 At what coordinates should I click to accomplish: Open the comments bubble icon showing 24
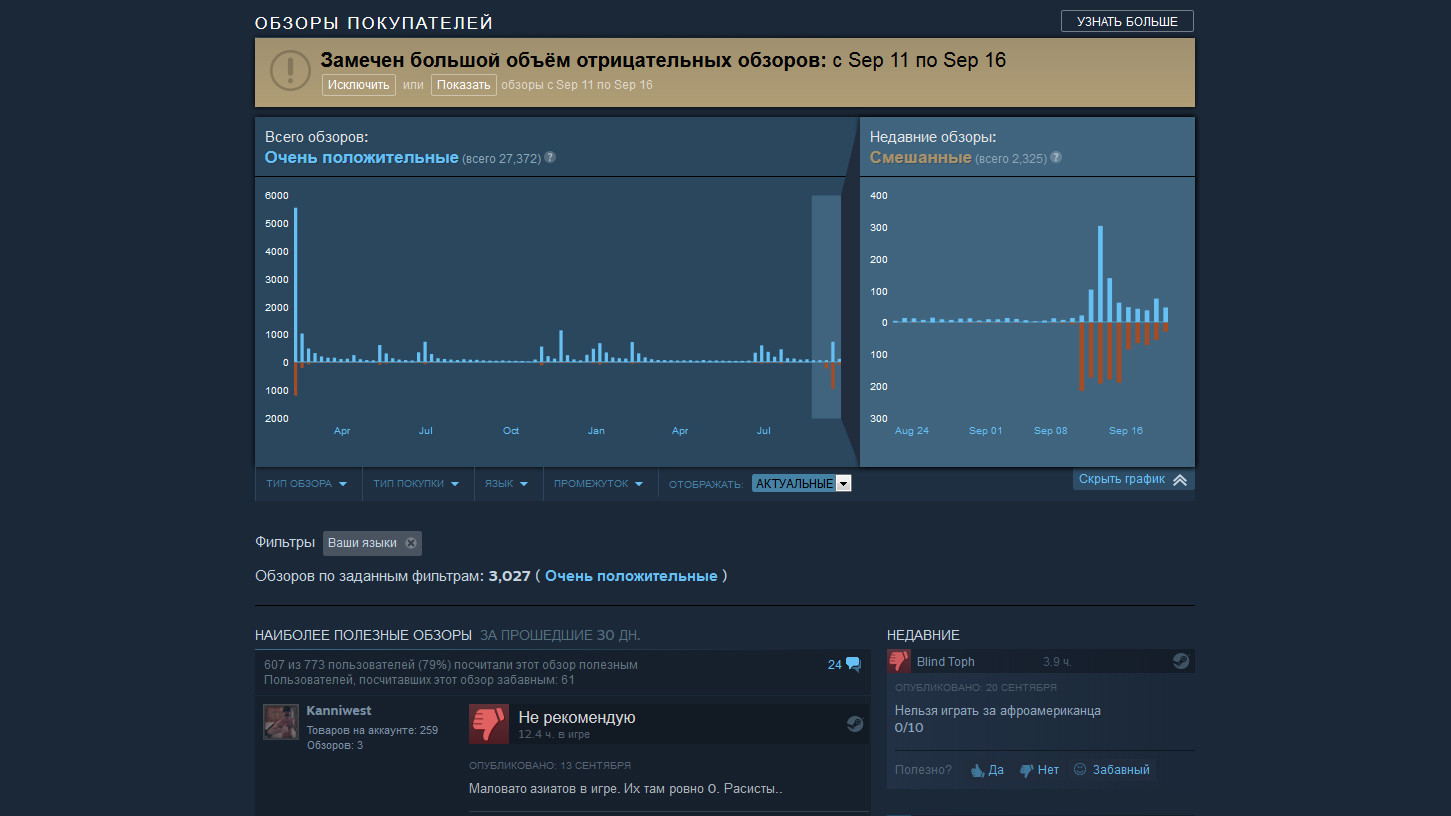pos(853,664)
